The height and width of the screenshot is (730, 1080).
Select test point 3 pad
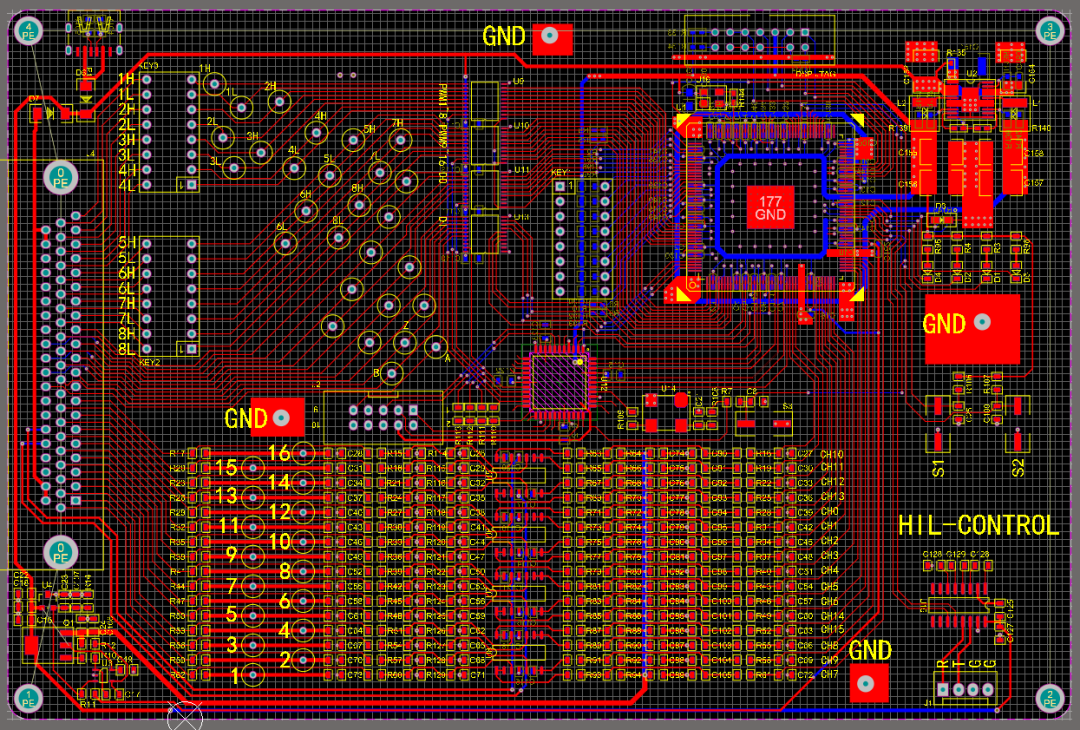tap(253, 645)
